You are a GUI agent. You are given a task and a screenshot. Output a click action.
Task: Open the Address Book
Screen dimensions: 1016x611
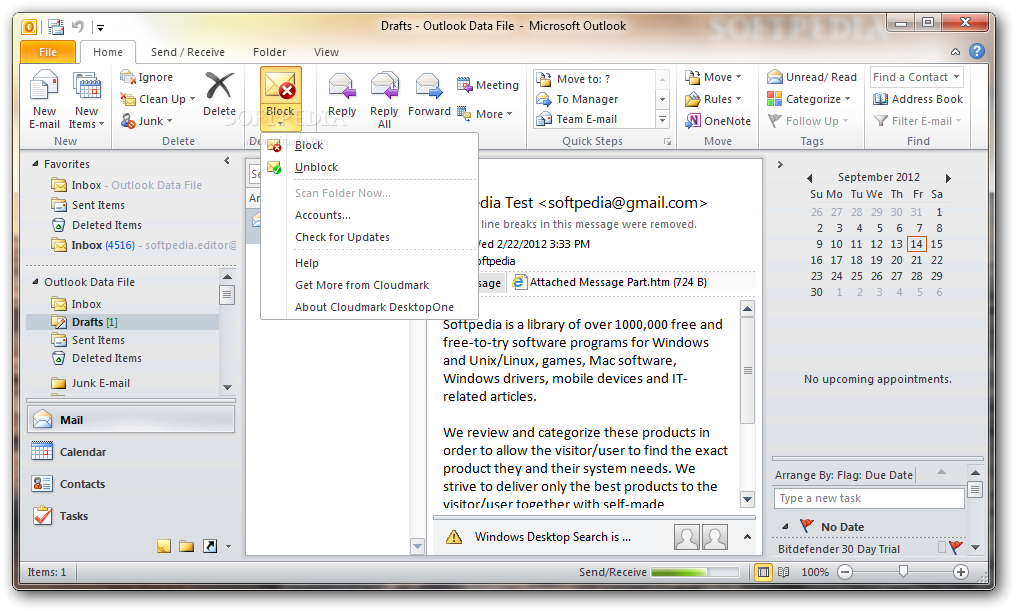click(918, 99)
